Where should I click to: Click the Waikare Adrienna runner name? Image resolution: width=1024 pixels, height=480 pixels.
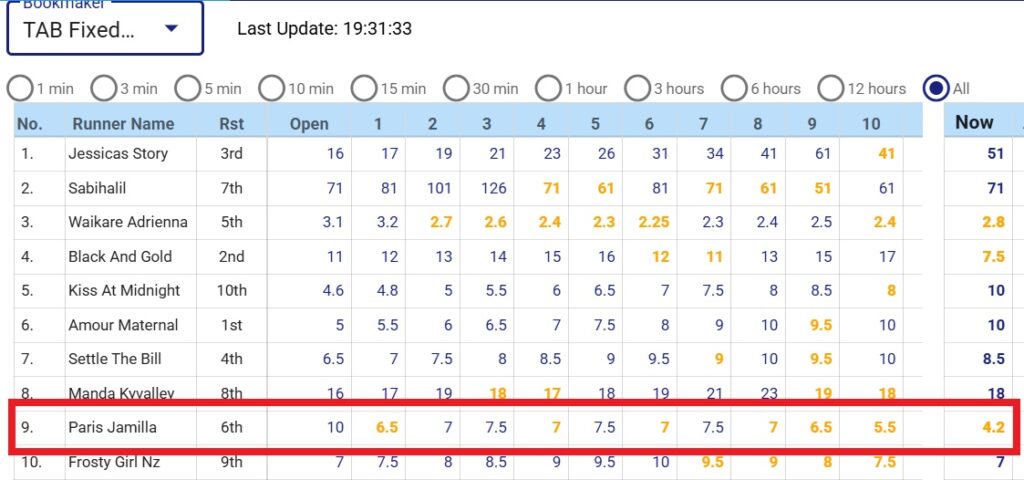pyautogui.click(x=127, y=222)
